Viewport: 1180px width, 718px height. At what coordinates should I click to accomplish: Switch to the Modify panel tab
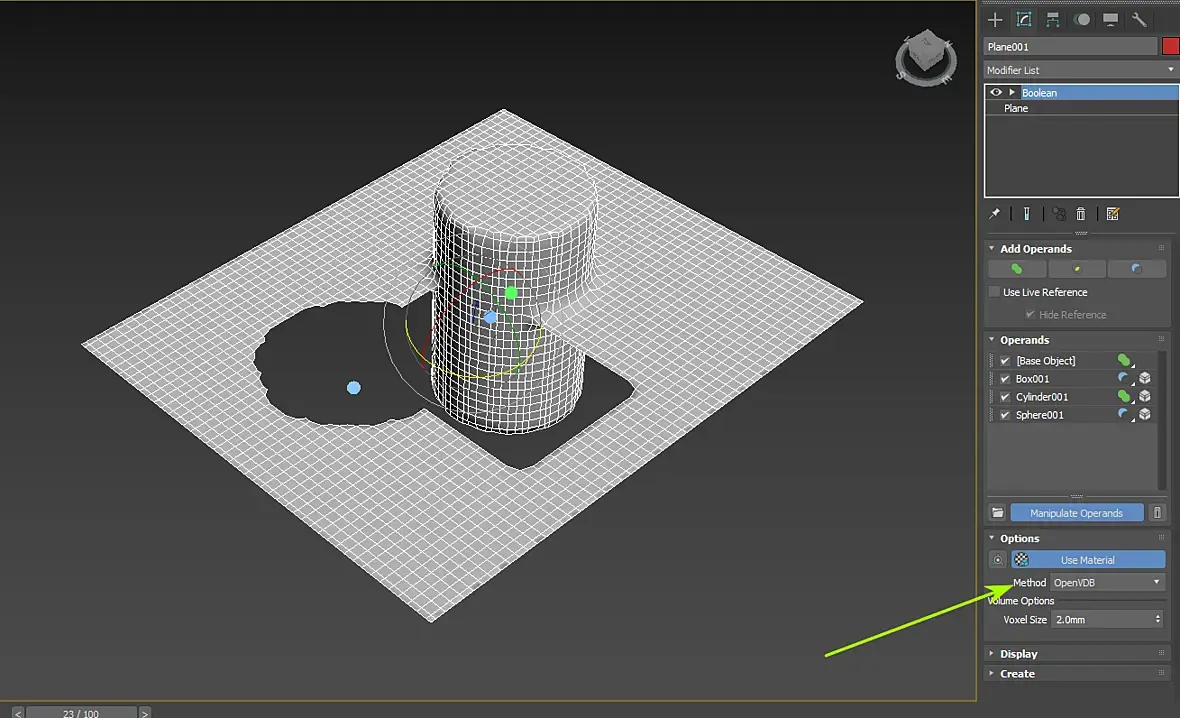click(x=1023, y=20)
